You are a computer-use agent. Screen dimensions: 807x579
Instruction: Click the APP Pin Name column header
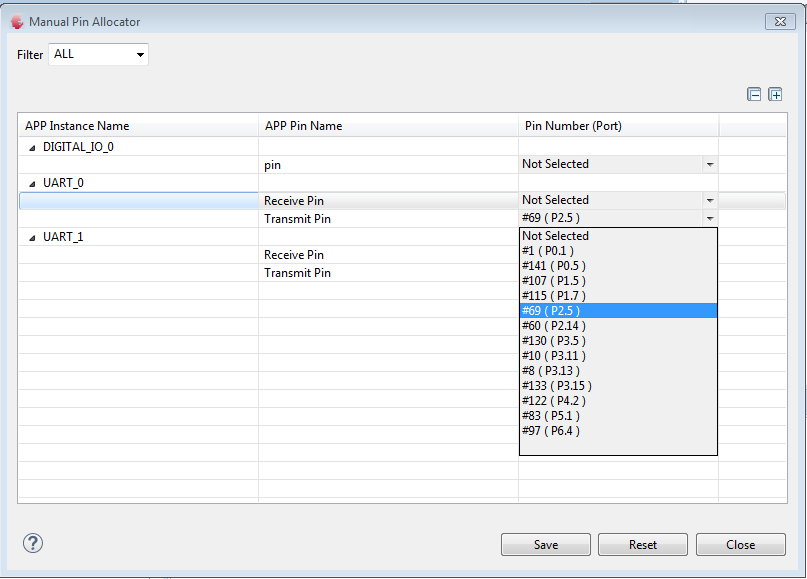click(388, 126)
